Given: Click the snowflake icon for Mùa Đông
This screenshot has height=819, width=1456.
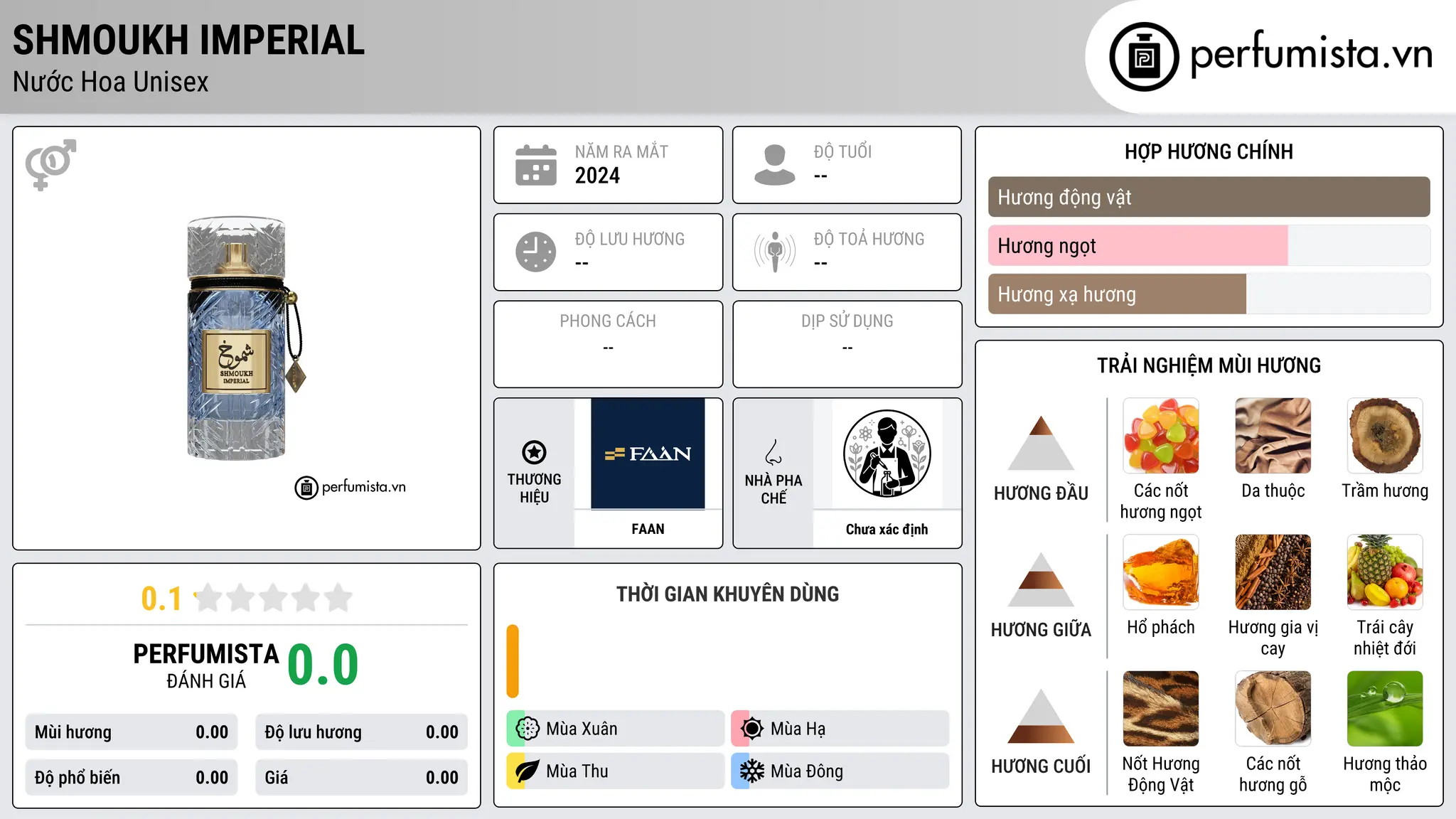Looking at the screenshot, I should click(752, 771).
